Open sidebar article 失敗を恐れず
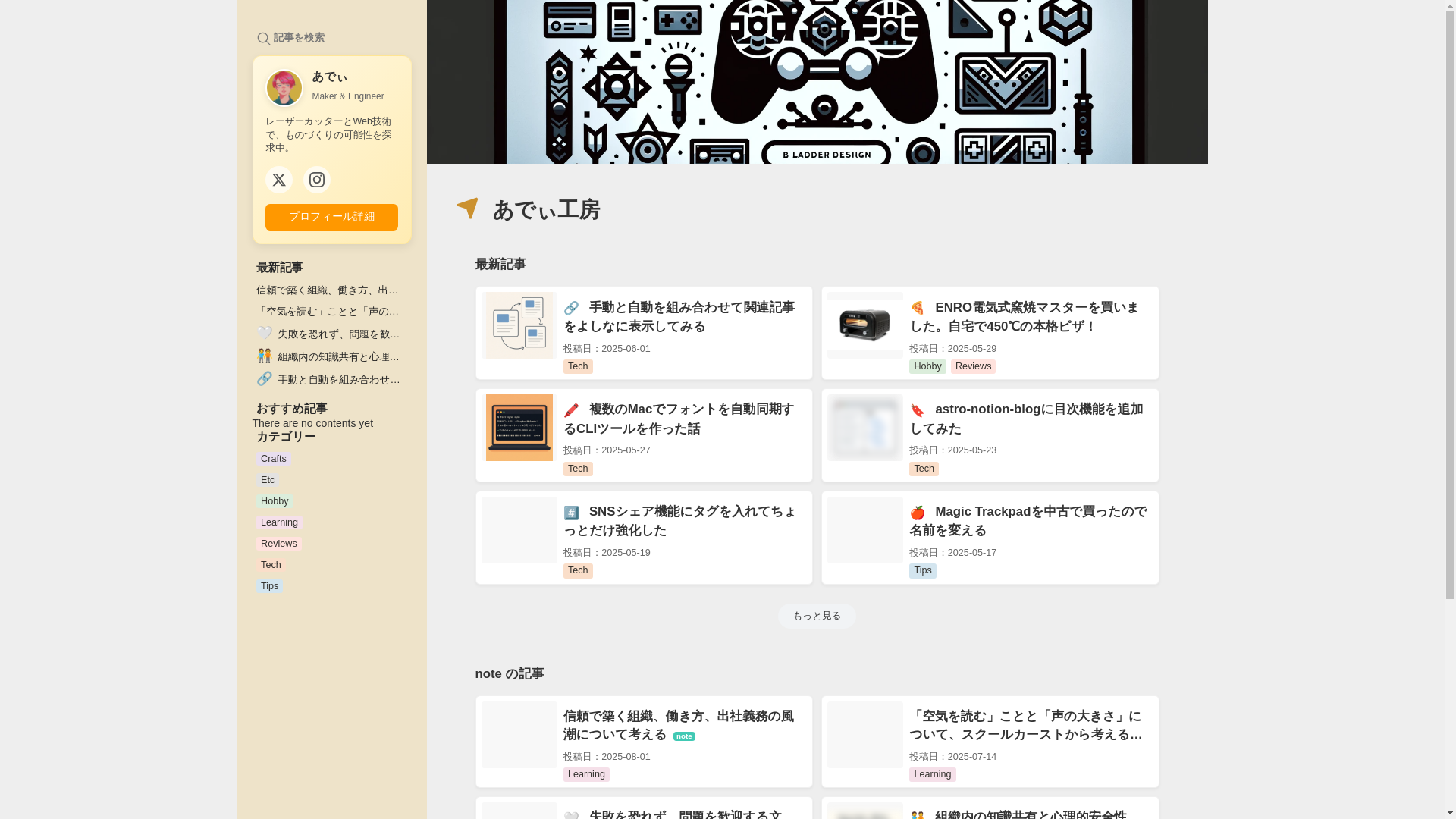The height and width of the screenshot is (819, 1456). click(x=338, y=334)
